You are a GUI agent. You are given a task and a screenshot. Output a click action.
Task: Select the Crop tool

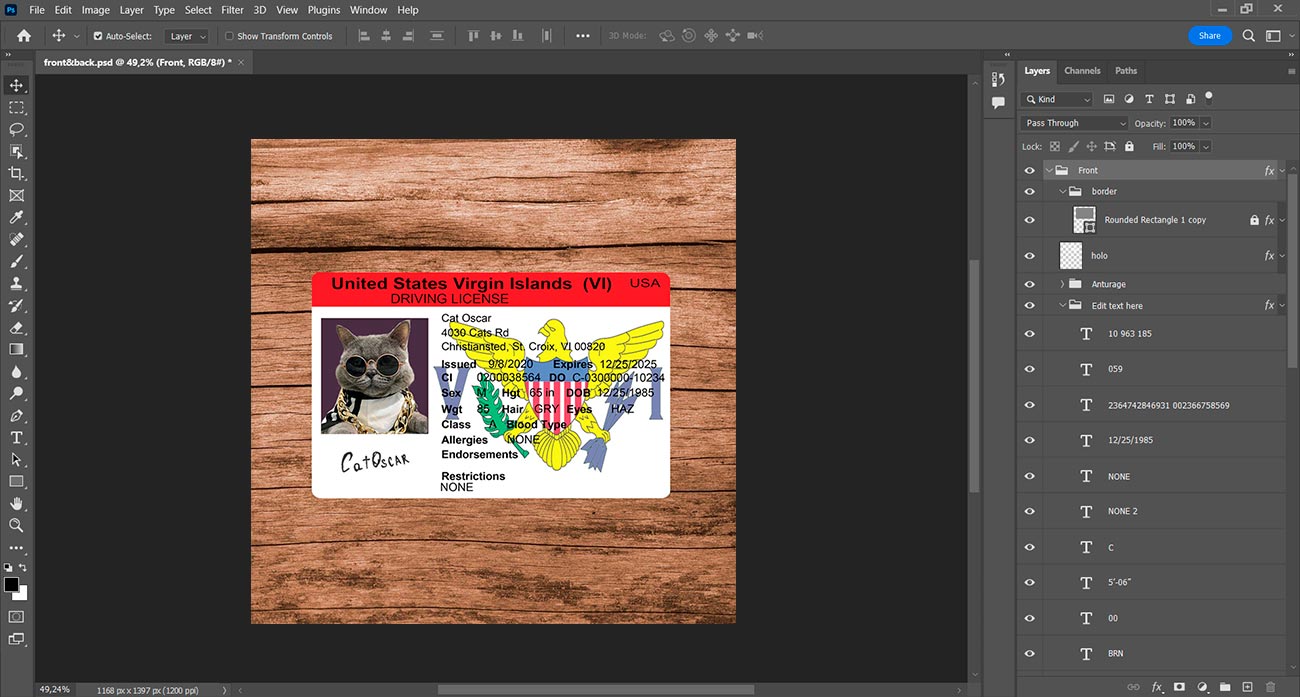[x=17, y=173]
